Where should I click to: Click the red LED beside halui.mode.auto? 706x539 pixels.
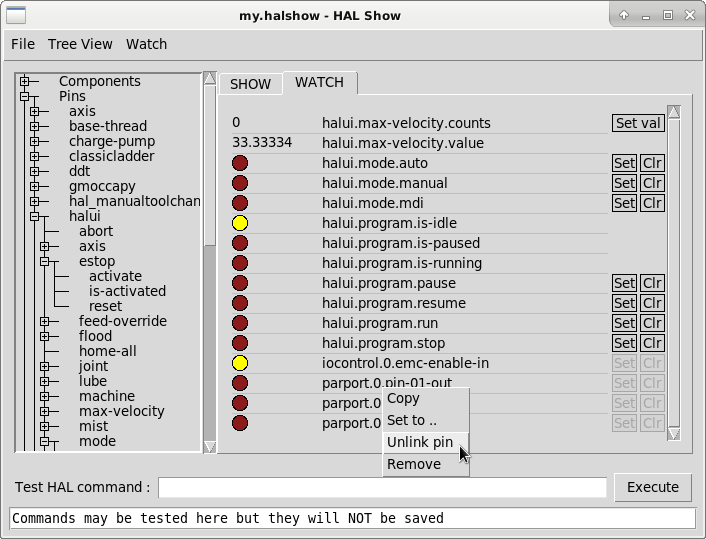[240, 163]
